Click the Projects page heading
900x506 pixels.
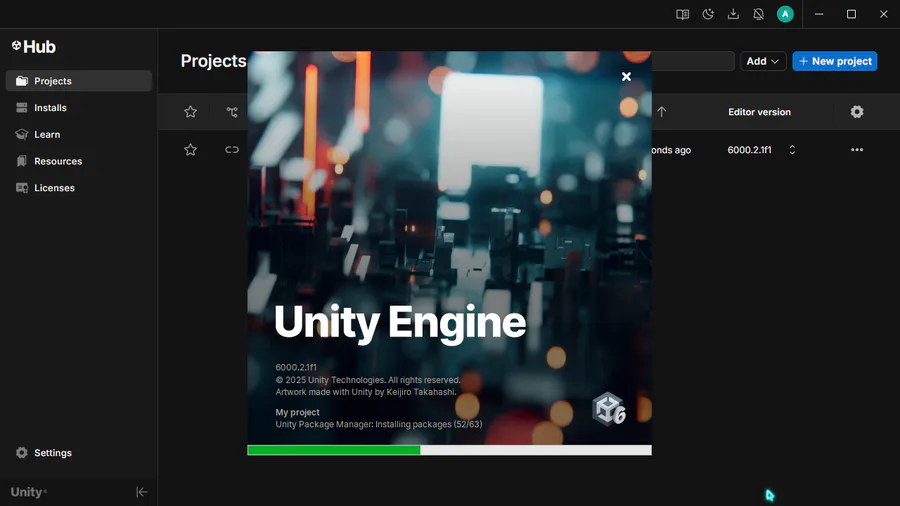213,61
